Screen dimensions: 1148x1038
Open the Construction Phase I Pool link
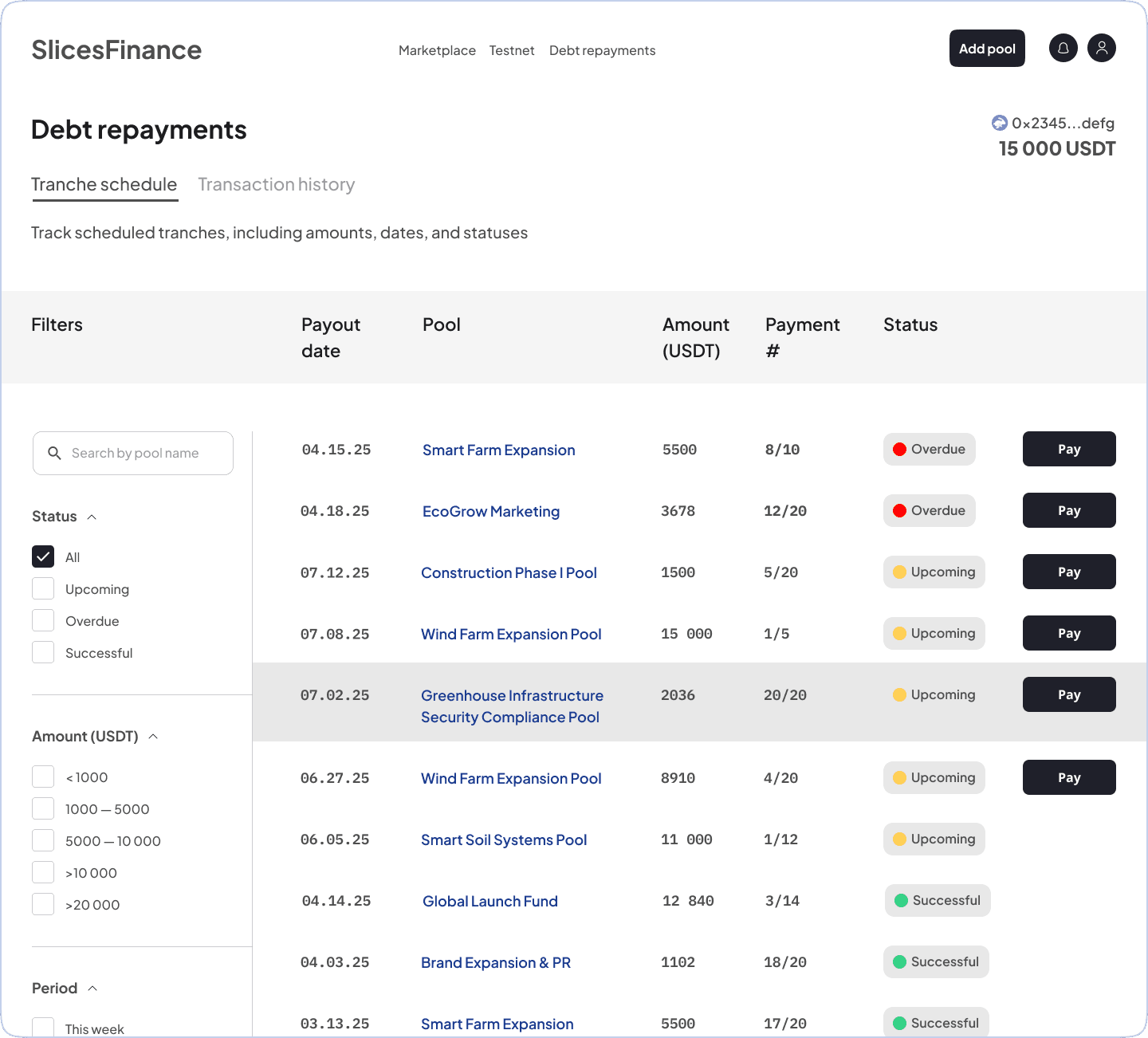click(x=509, y=572)
